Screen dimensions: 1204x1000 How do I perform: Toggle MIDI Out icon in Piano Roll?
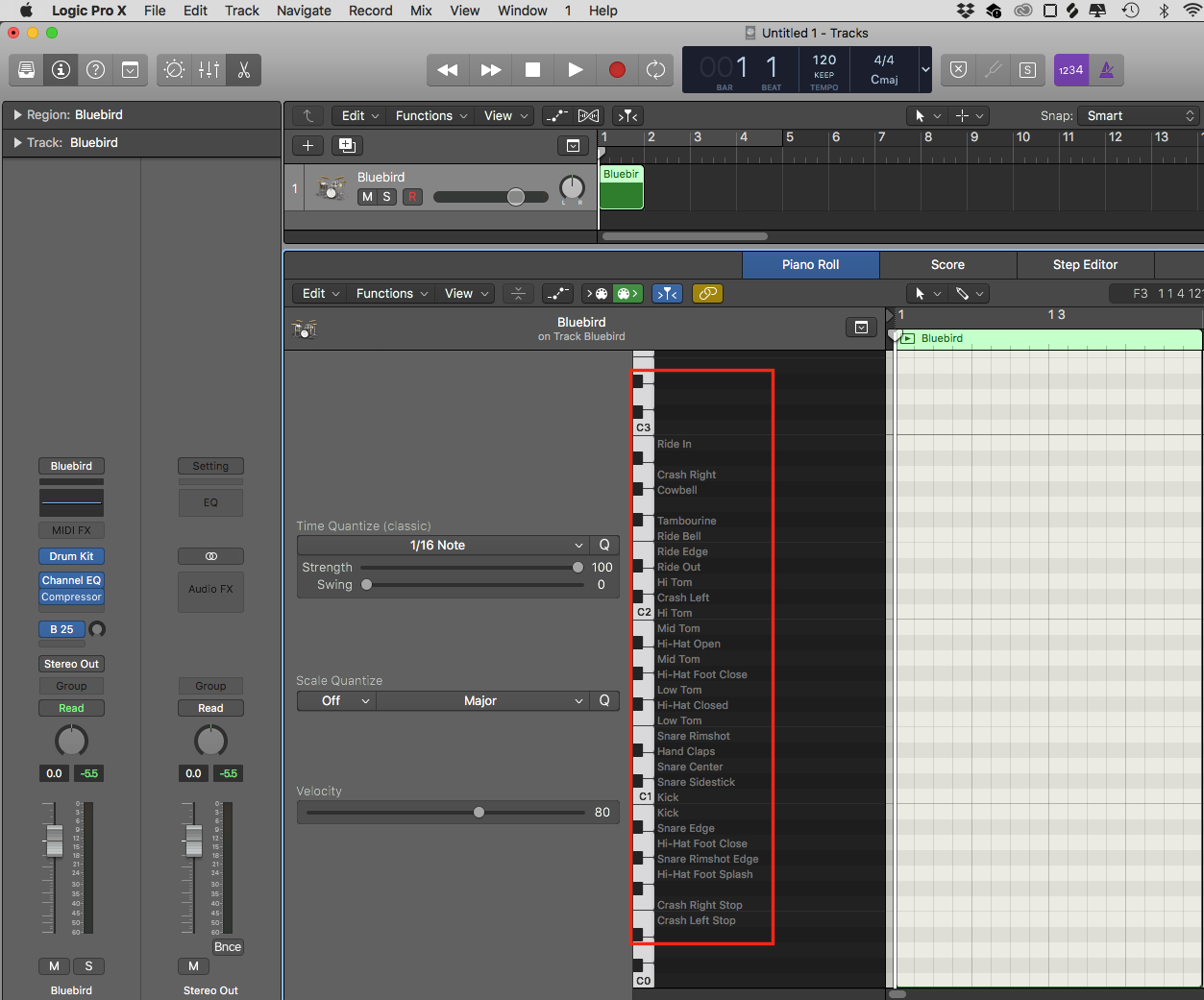tap(627, 293)
